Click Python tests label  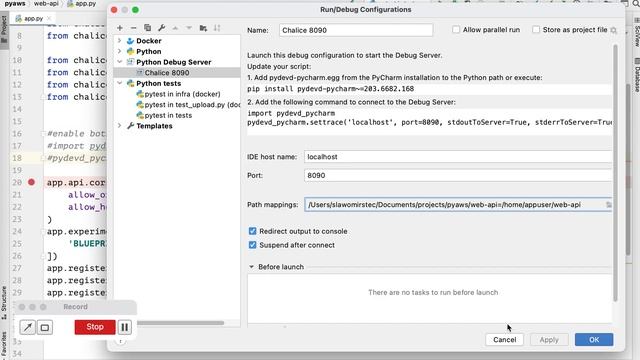[158, 83]
